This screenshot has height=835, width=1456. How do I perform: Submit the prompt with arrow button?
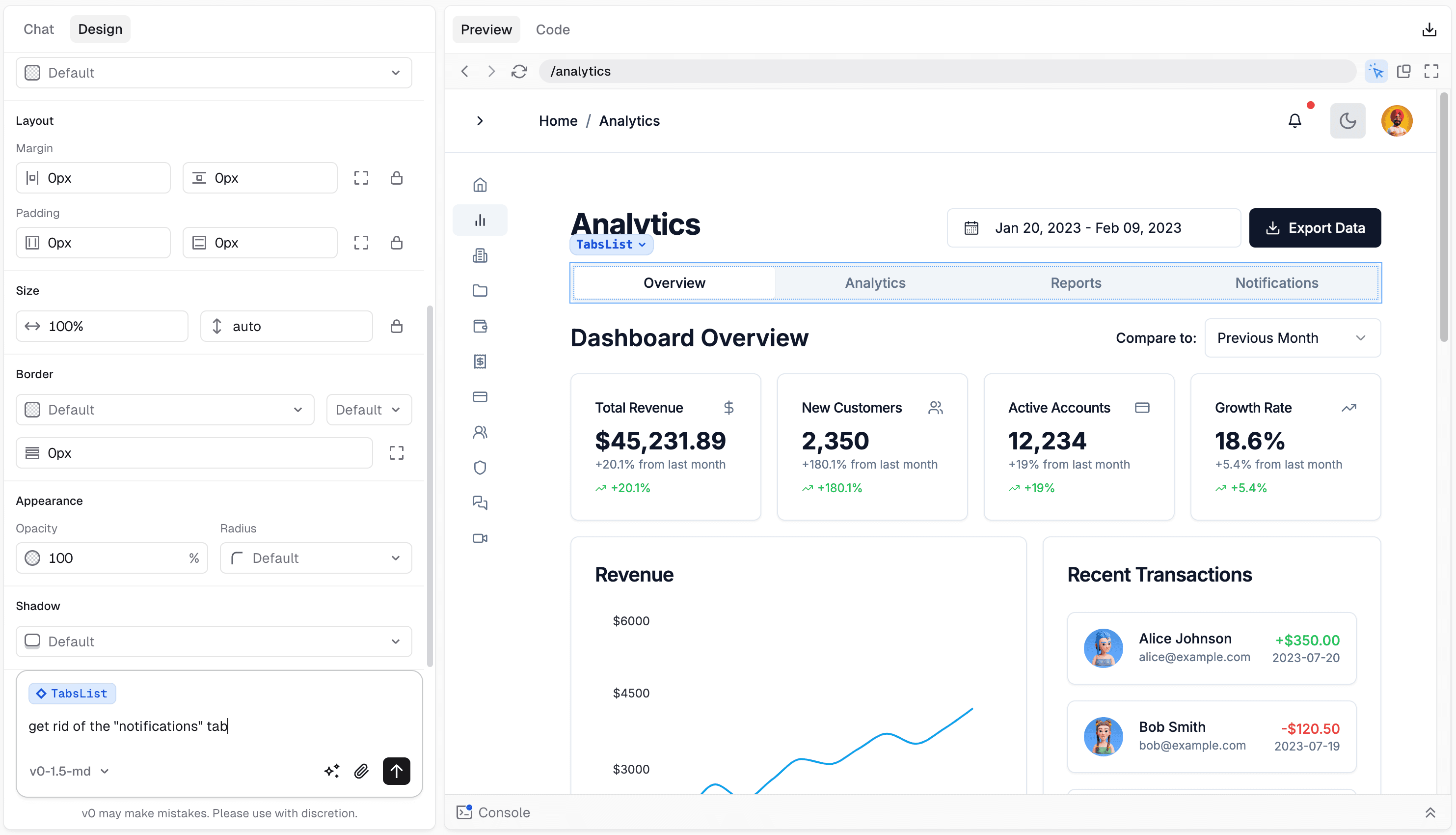pos(396,771)
